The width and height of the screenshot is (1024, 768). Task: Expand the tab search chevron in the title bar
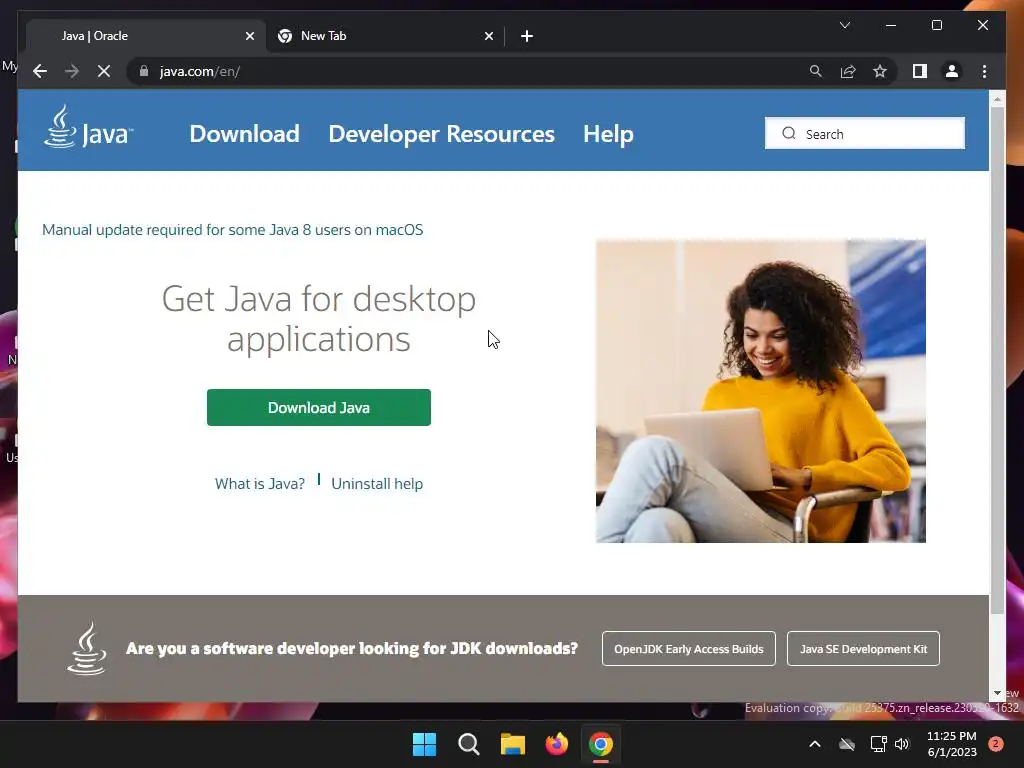845,25
